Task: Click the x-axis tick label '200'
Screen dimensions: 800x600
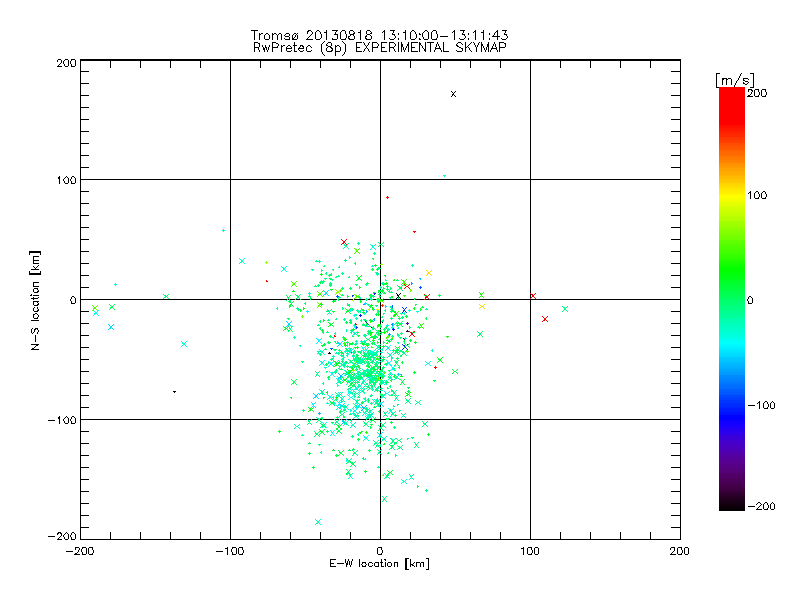Action: pyautogui.click(x=680, y=551)
